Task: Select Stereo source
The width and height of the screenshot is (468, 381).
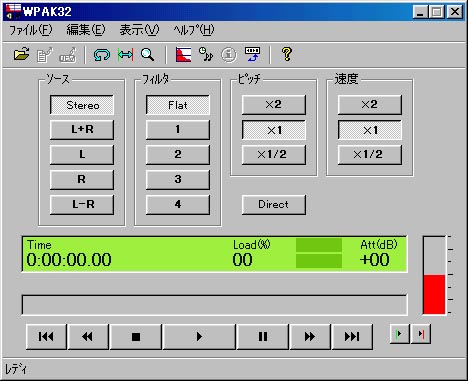Action: (82, 105)
